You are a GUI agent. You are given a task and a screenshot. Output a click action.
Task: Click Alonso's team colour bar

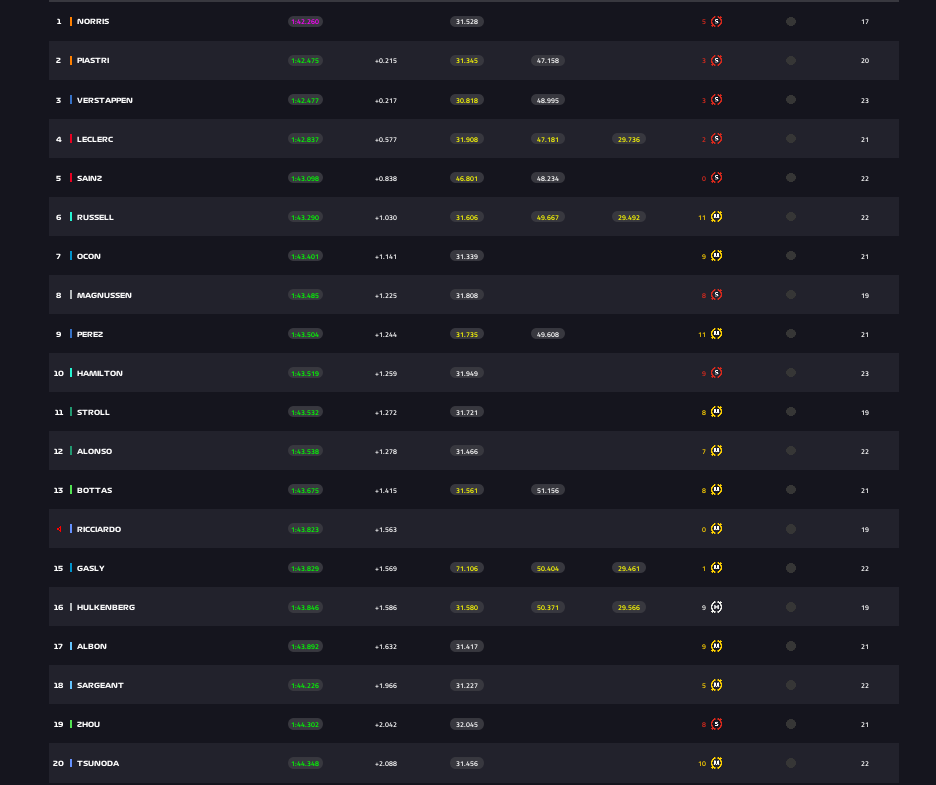(x=71, y=451)
